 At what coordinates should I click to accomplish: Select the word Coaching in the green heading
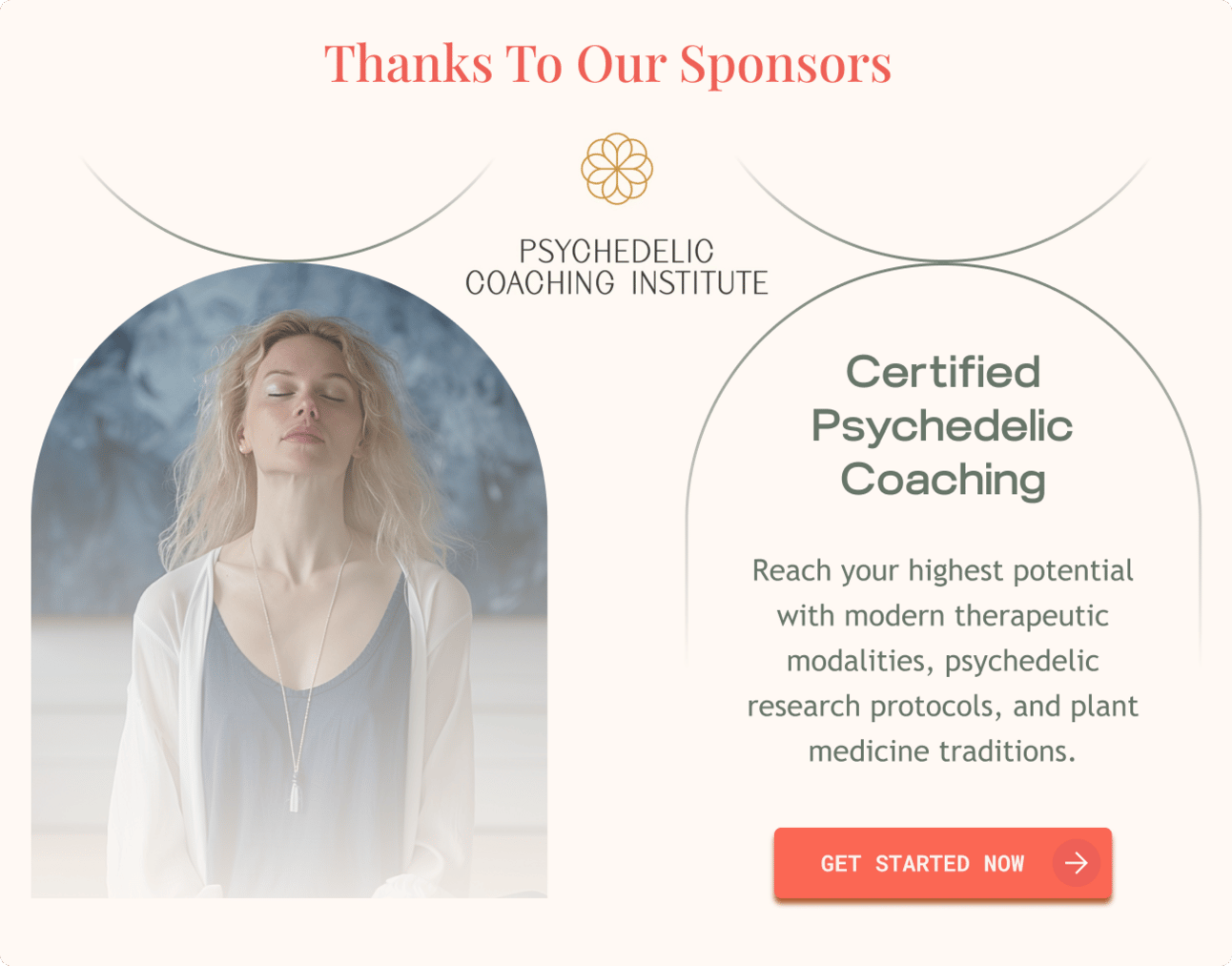[x=943, y=480]
